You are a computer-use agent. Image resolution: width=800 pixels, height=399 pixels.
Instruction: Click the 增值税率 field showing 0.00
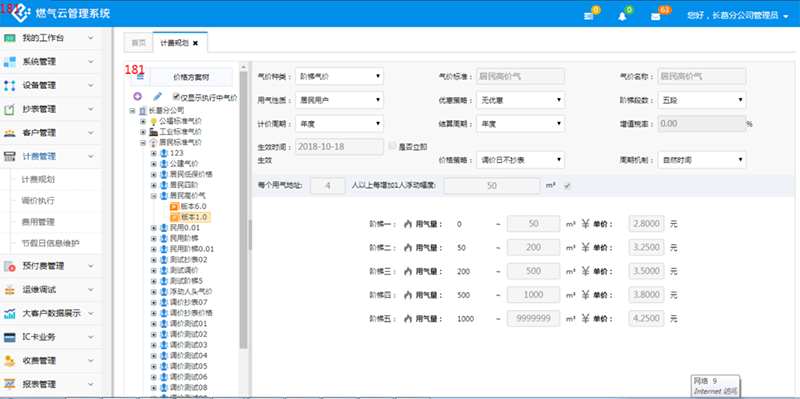pos(702,123)
